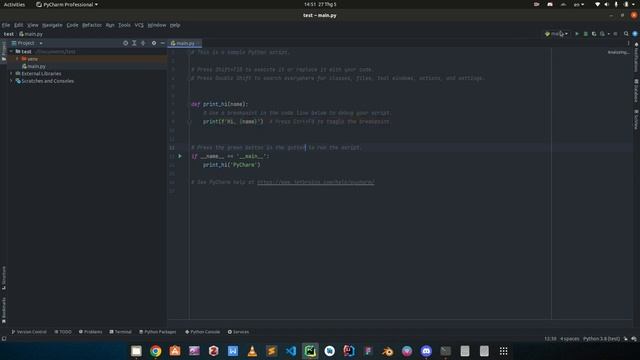Open the TODO tool window
The height and width of the screenshot is (360, 640).
pyautogui.click(x=63, y=332)
